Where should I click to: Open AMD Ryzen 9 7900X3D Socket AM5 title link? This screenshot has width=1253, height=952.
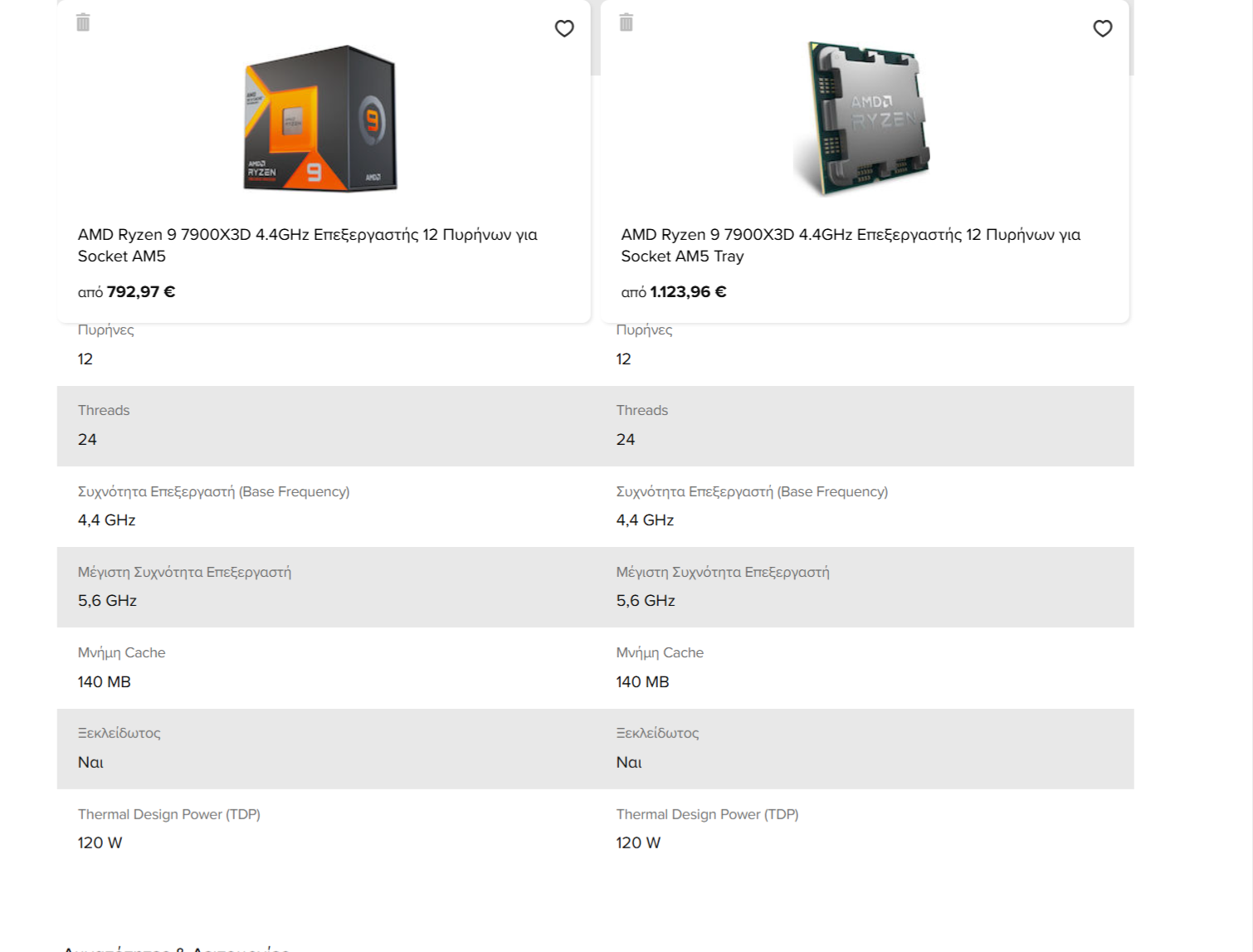coord(308,245)
